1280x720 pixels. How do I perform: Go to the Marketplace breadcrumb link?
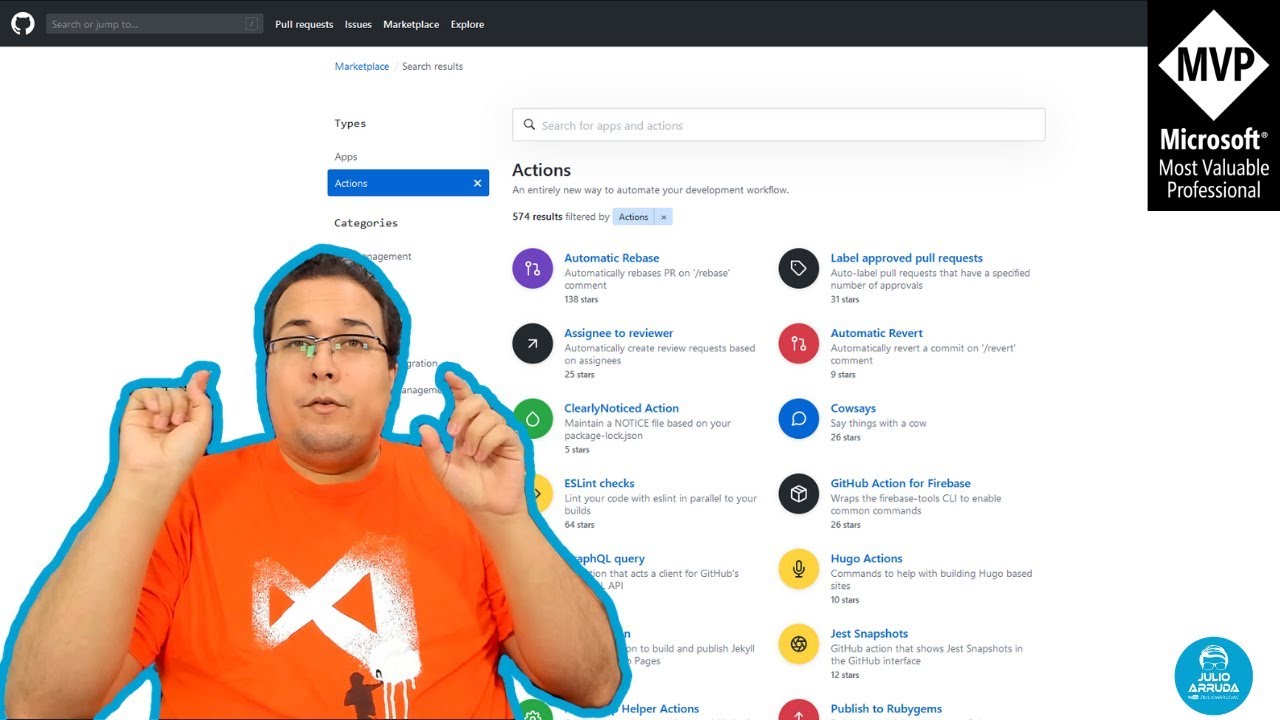point(362,66)
